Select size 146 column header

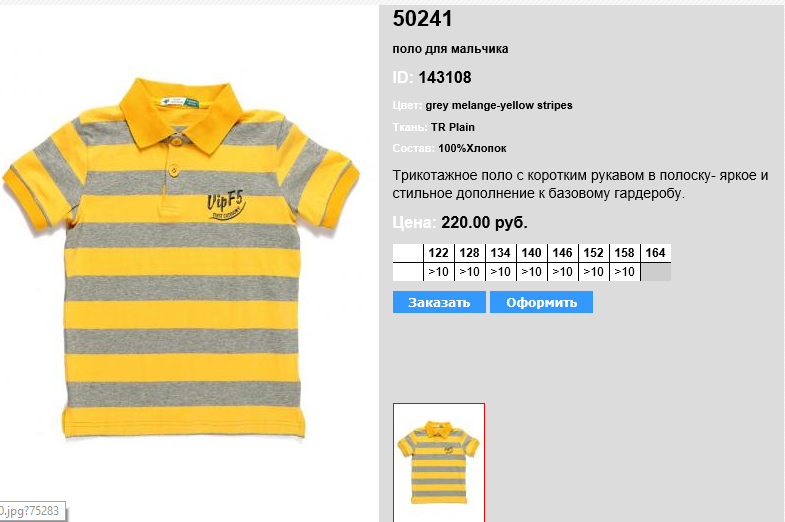click(x=563, y=253)
